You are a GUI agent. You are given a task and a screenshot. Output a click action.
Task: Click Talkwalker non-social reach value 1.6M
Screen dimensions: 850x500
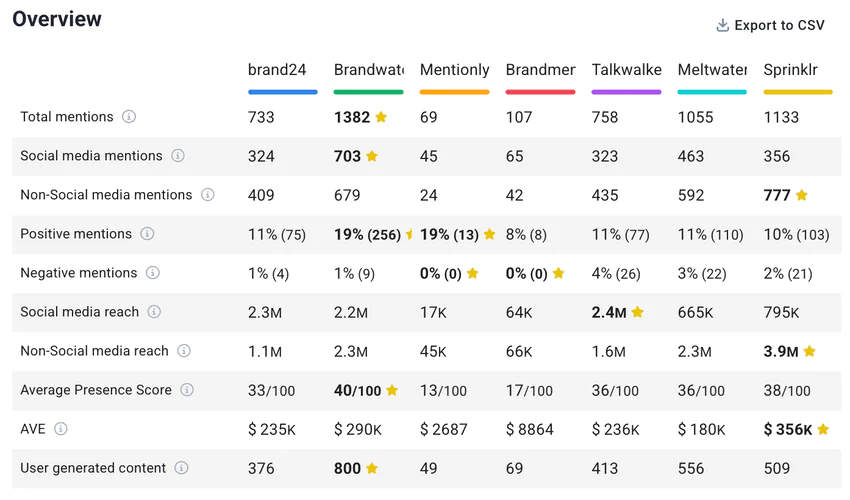point(609,351)
